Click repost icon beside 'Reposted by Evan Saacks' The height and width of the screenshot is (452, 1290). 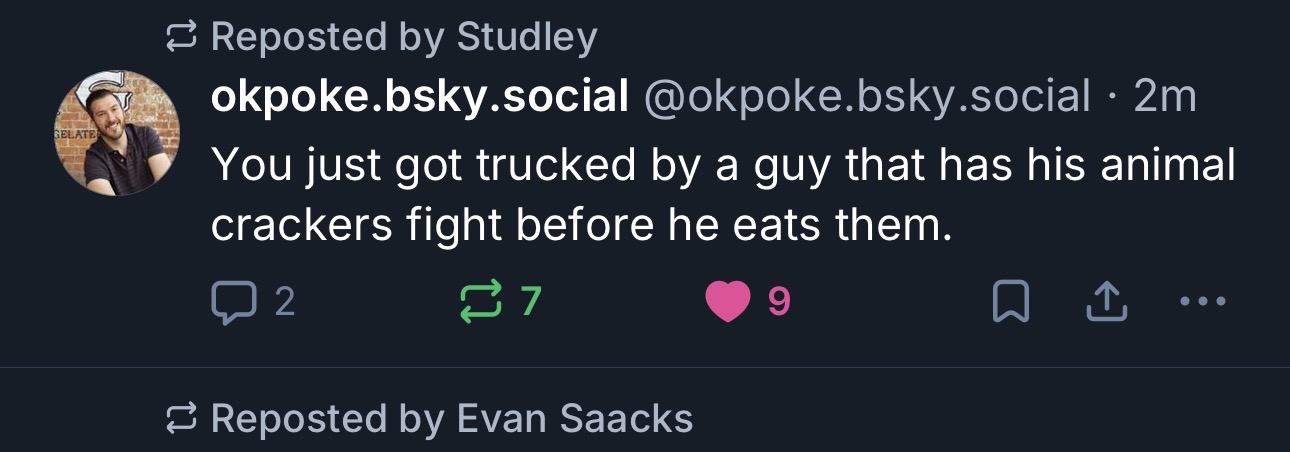point(180,419)
